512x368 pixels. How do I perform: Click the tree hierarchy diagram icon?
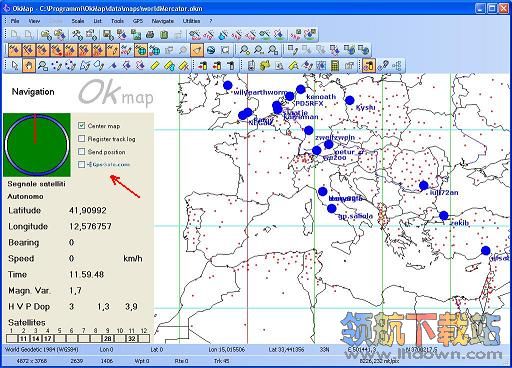[397, 66]
